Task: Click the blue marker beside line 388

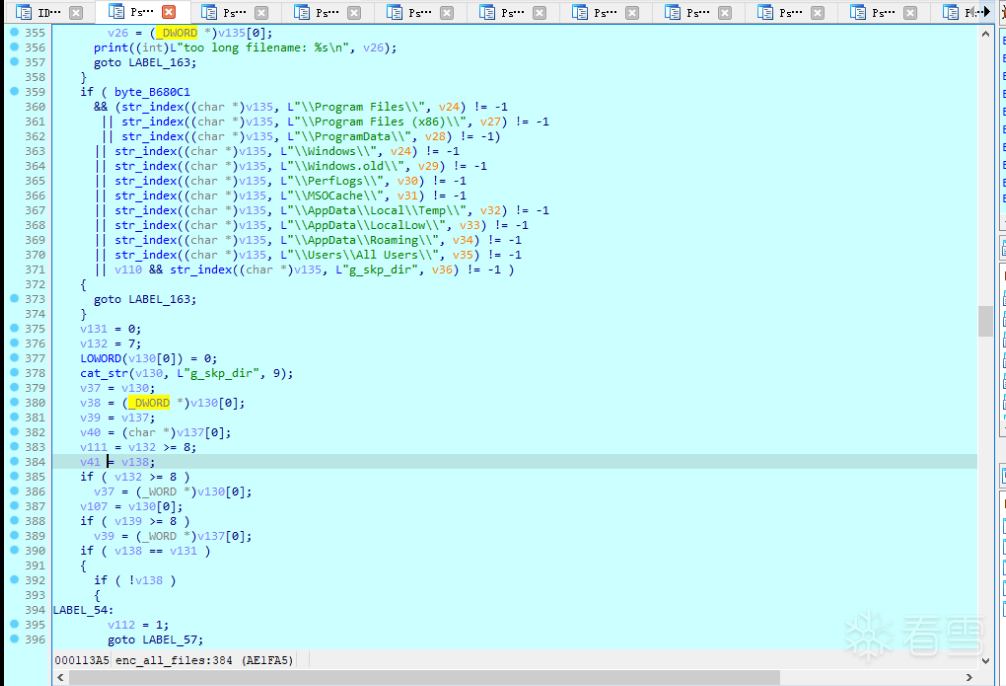Action: click(14, 520)
